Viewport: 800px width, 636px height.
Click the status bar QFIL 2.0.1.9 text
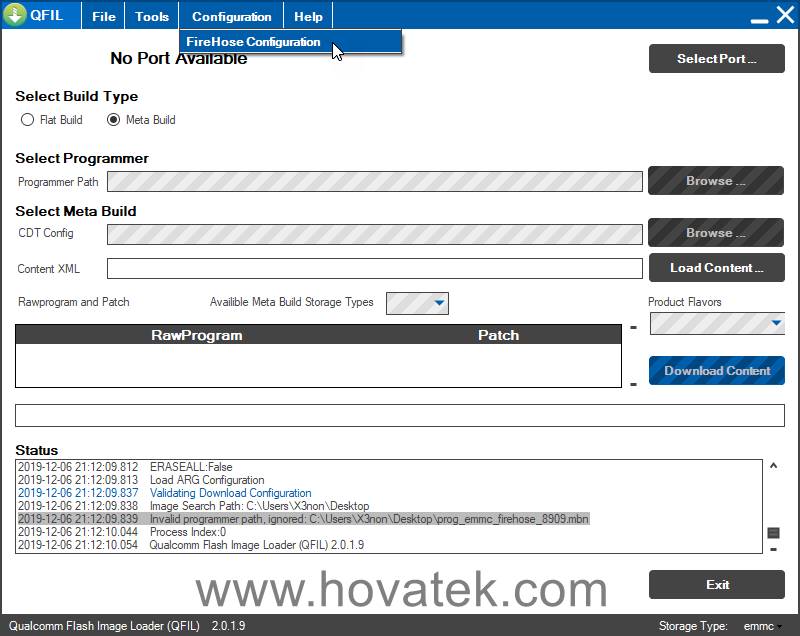(127, 626)
